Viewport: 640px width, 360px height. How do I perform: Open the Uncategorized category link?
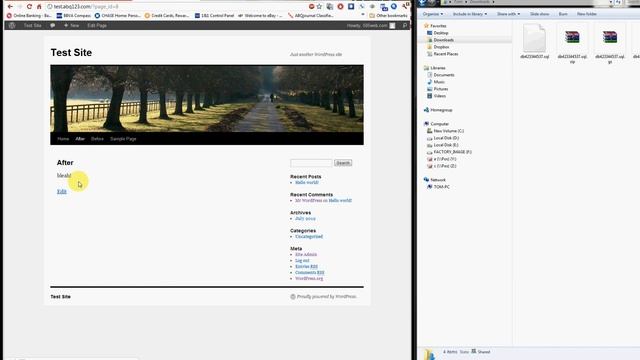[309, 236]
